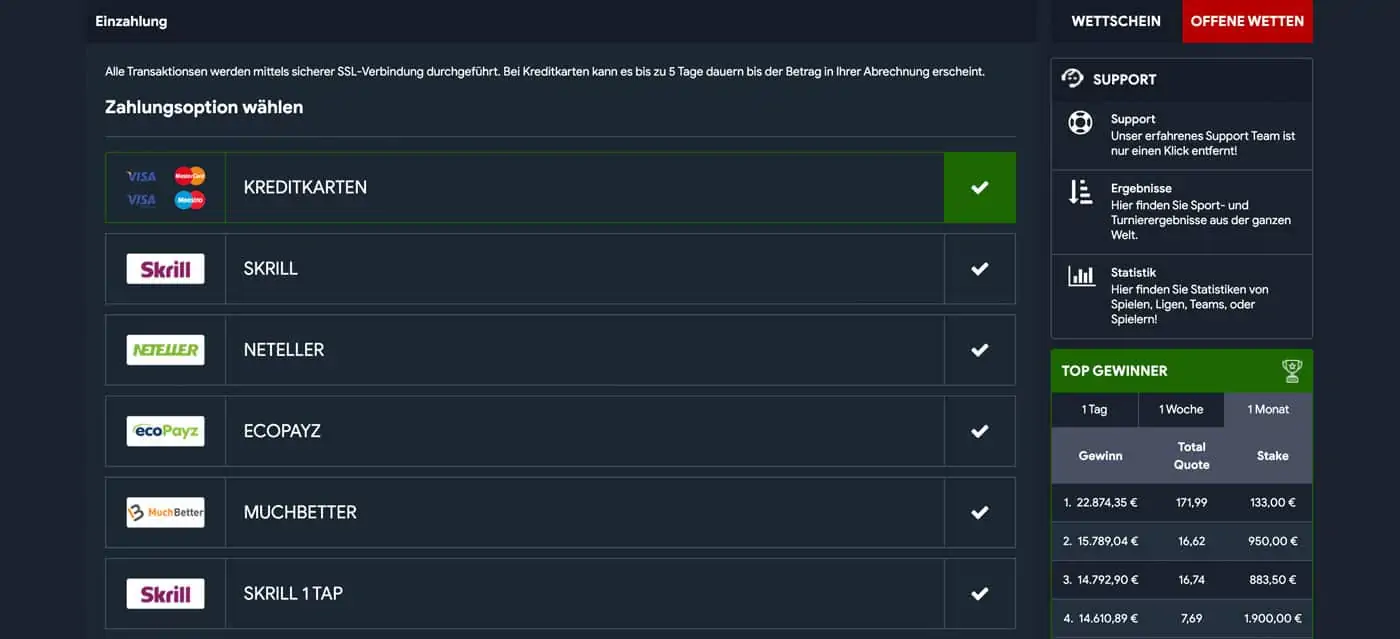Choose the KREDITKARTEN payment option
The image size is (1400, 639).
[560, 187]
